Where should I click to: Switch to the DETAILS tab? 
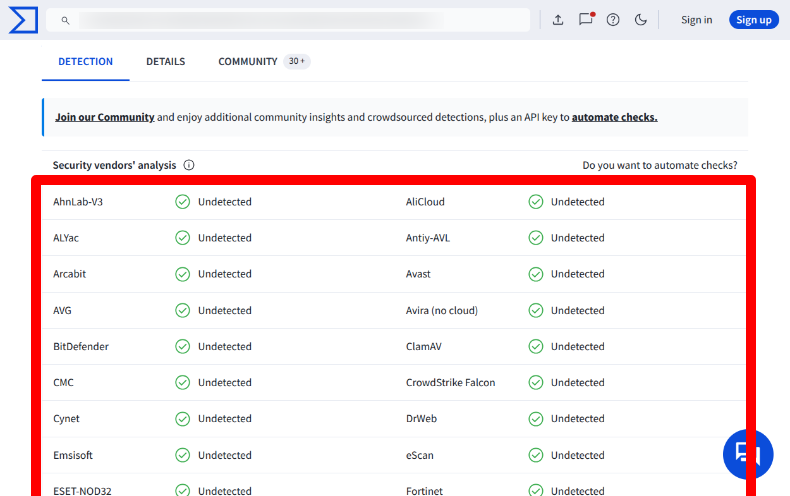pos(166,61)
